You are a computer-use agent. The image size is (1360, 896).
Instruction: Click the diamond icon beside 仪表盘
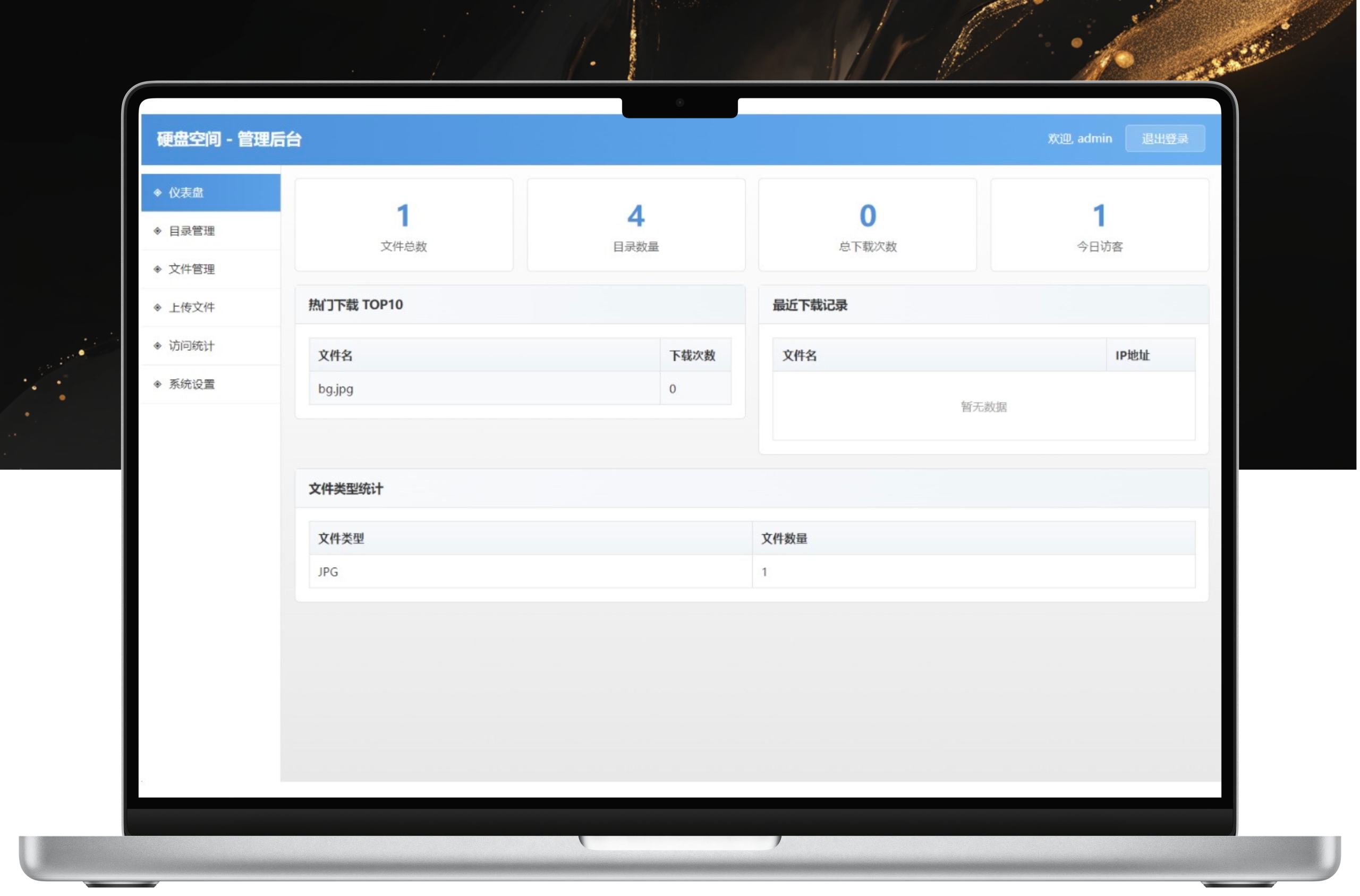pos(158,193)
